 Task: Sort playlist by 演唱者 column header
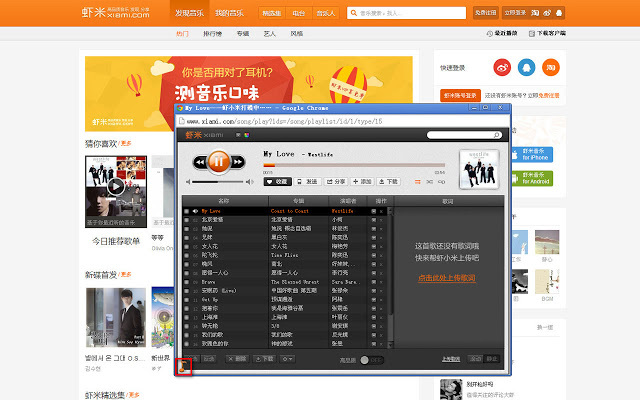click(x=348, y=201)
